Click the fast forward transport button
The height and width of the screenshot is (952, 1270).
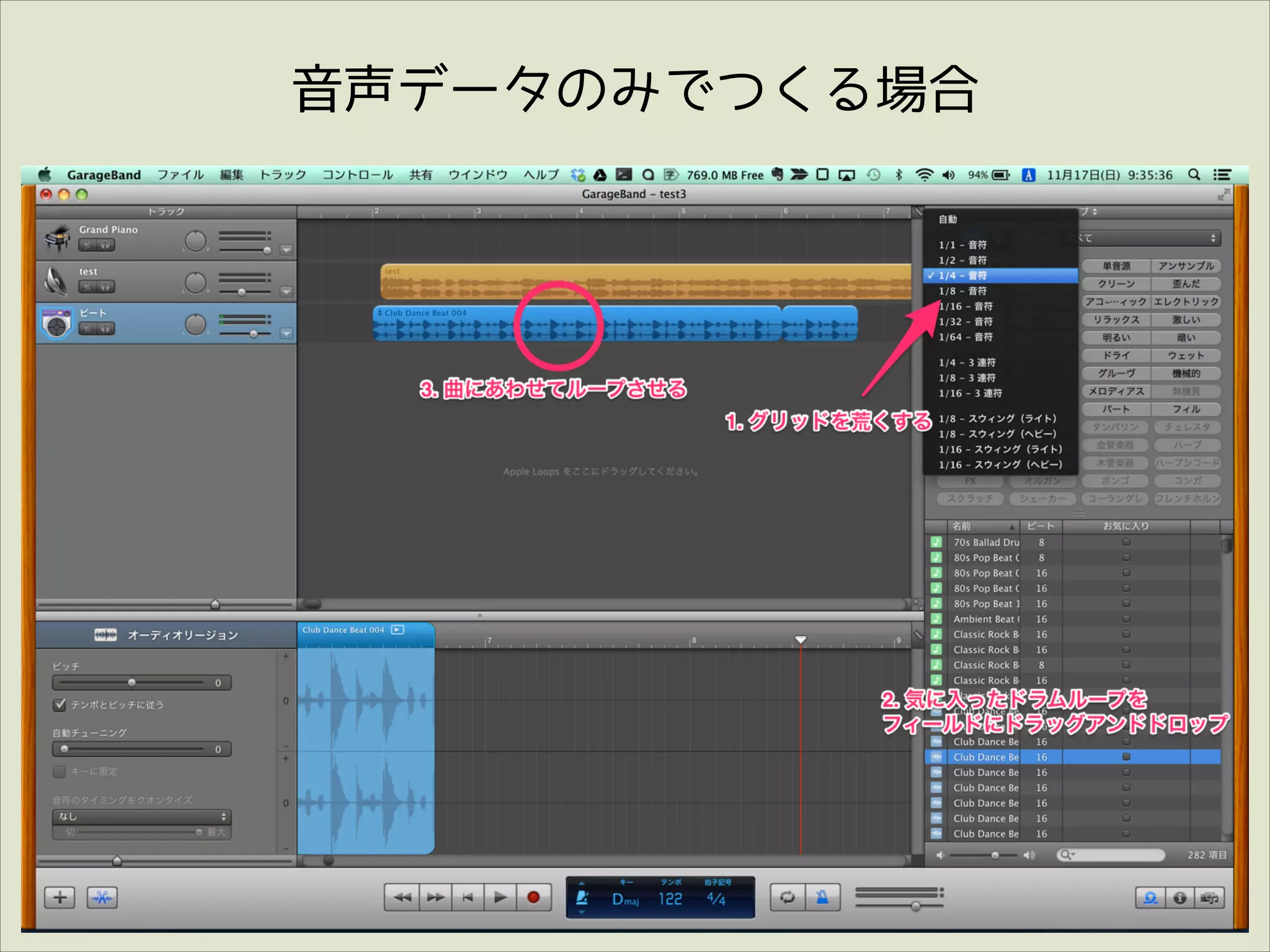tap(435, 897)
